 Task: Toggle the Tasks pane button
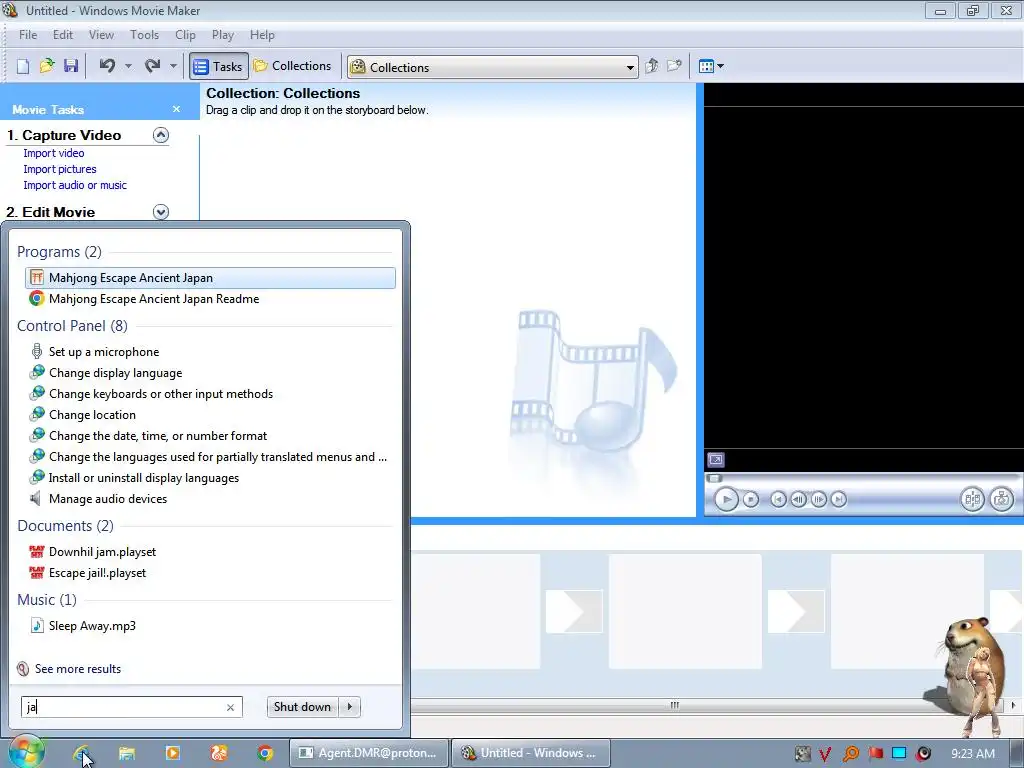tap(219, 67)
